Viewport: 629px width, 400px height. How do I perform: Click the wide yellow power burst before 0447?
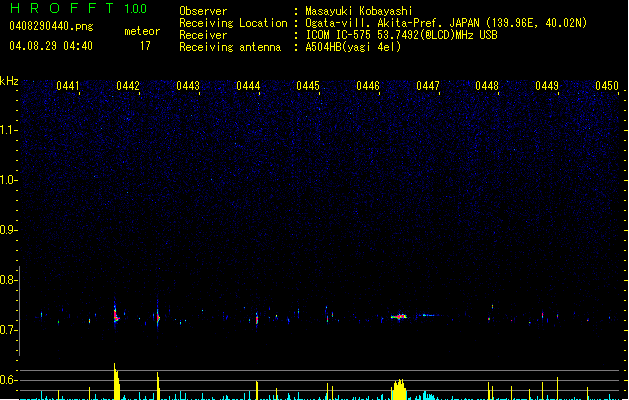click(x=399, y=390)
